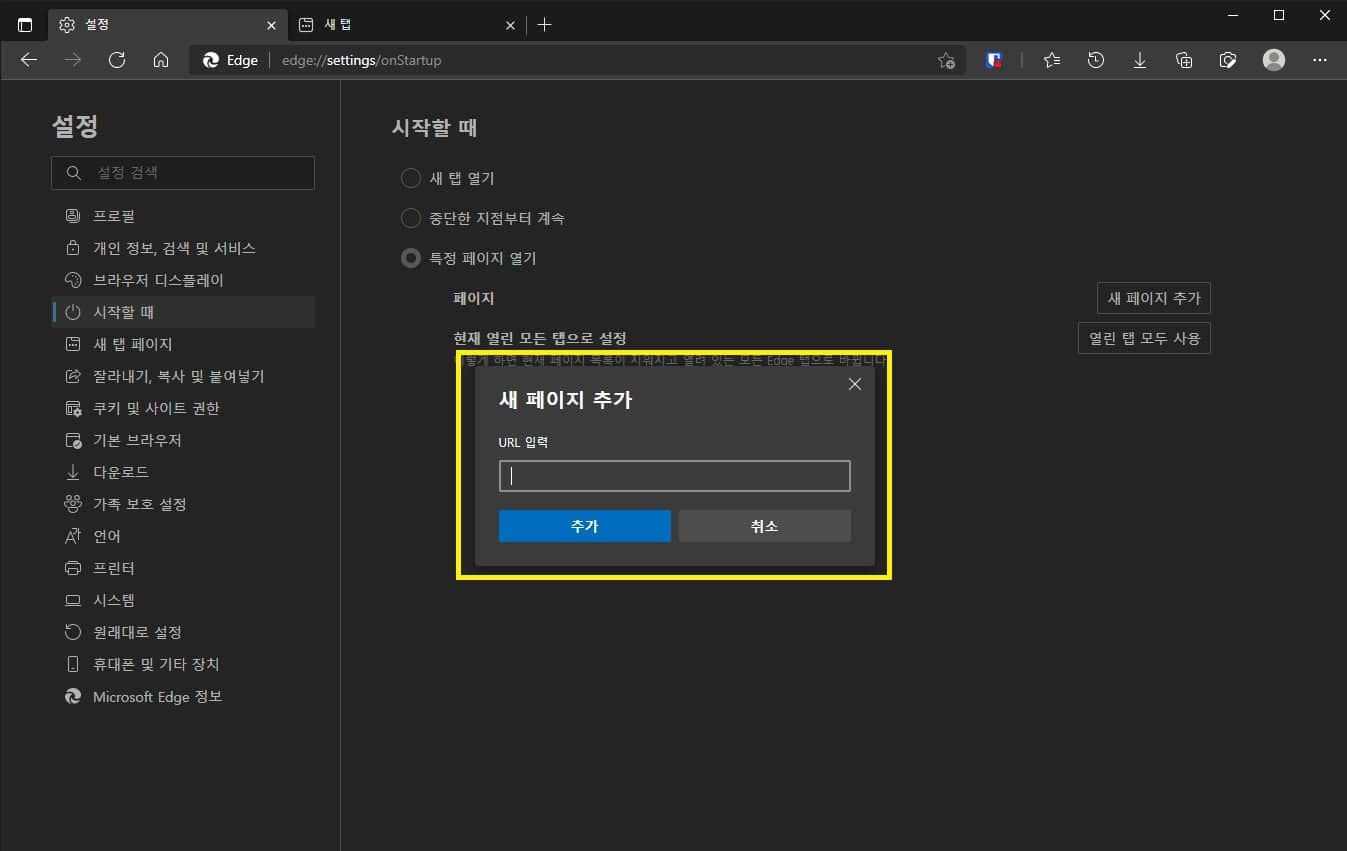Open the downloads list

click(x=1140, y=60)
